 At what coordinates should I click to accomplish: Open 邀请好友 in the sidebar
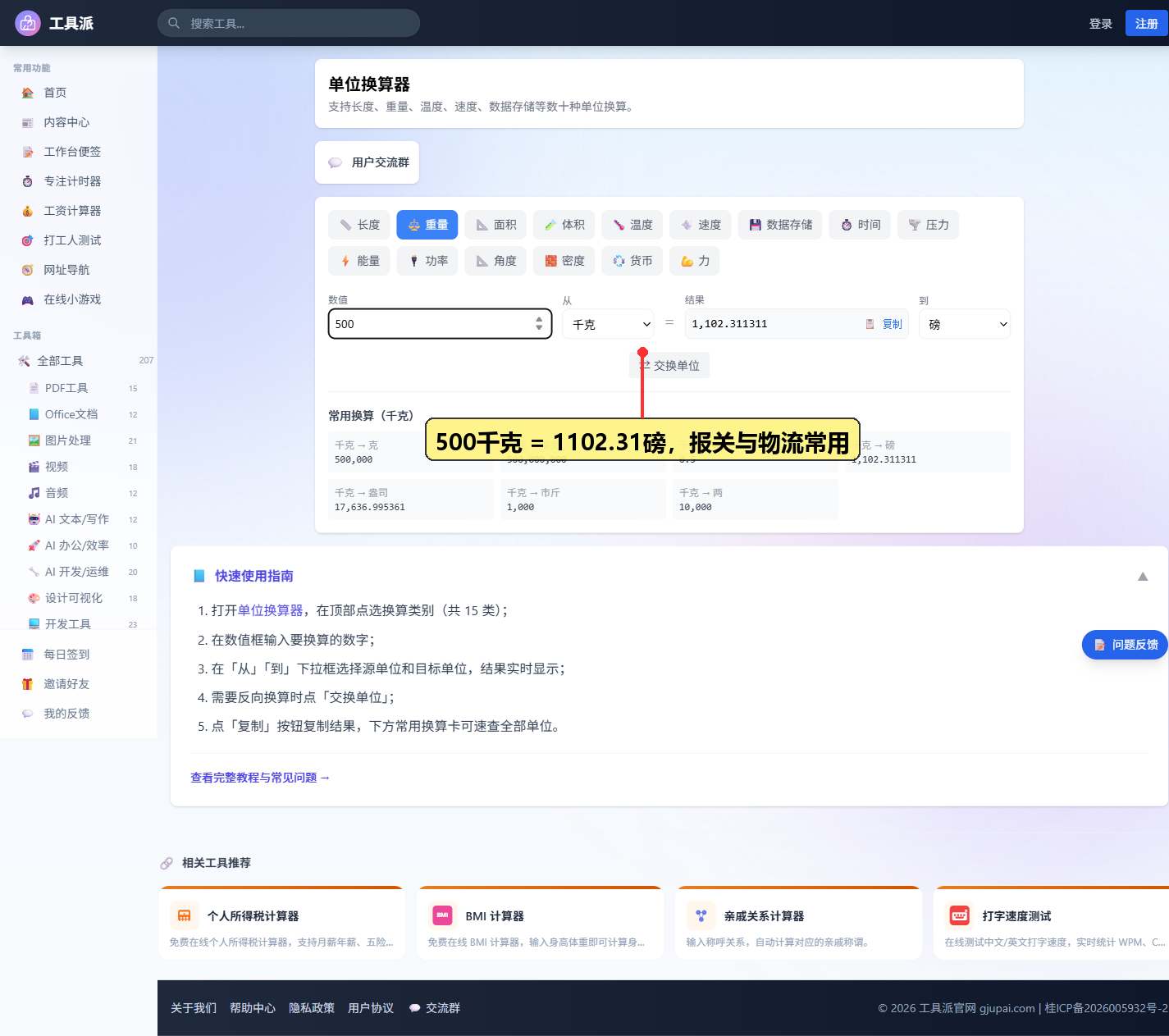coord(79,684)
